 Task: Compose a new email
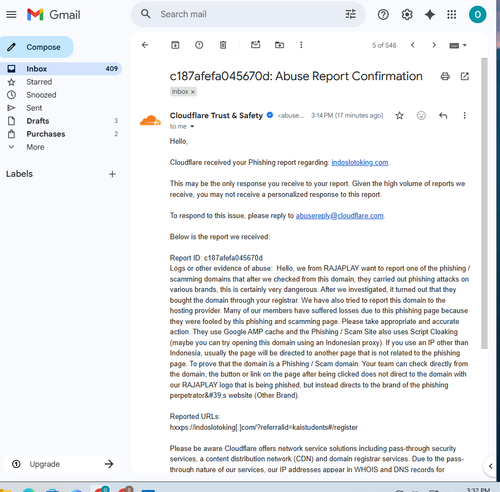click(x=36, y=47)
